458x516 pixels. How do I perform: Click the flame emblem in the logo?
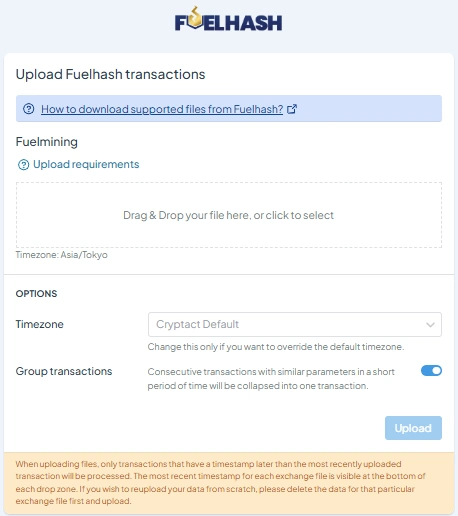coord(196,17)
